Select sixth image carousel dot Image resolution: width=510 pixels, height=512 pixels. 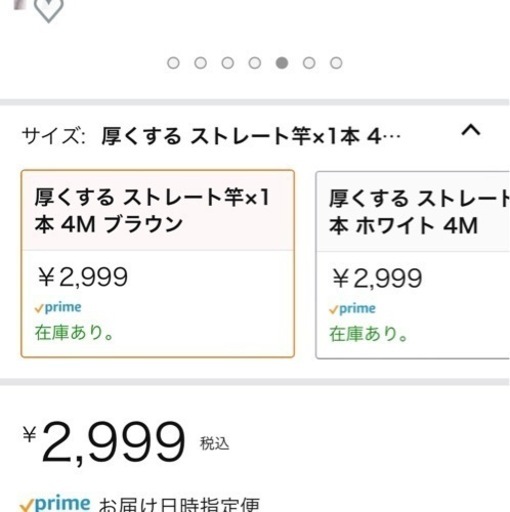click(x=309, y=63)
